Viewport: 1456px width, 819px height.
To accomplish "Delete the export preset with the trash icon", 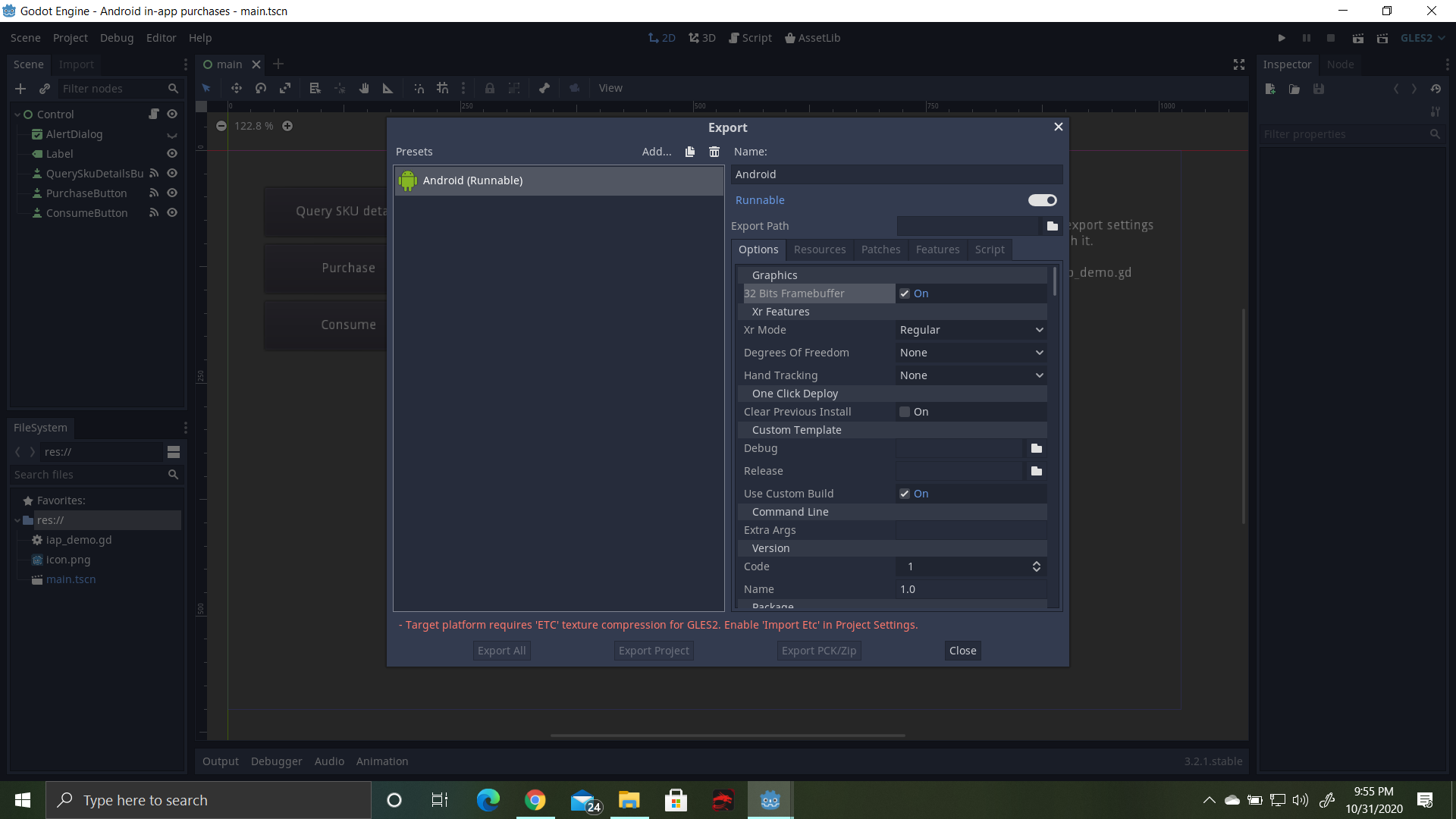I will (x=714, y=152).
